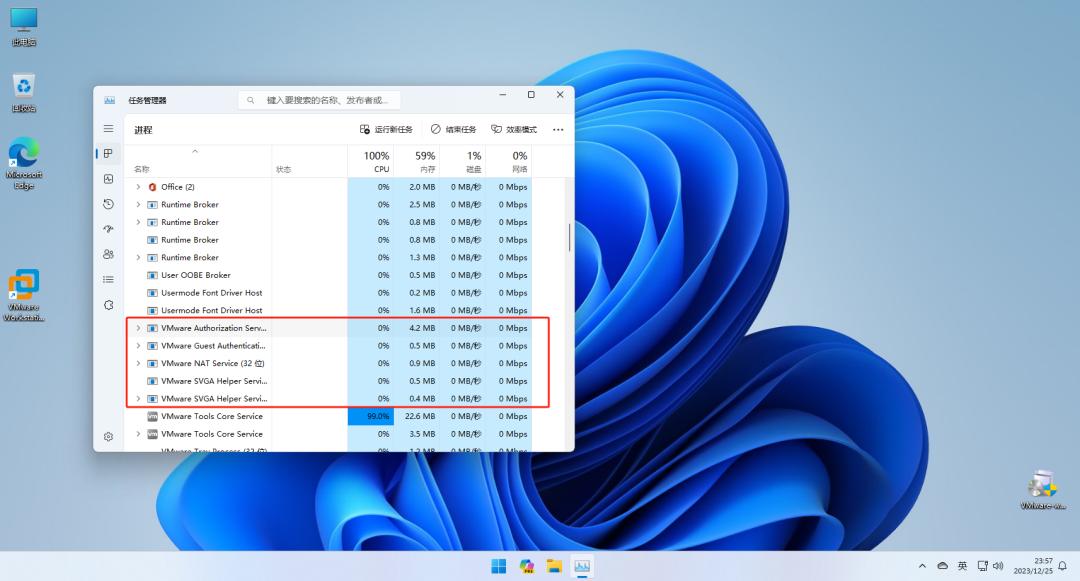Open the more options (...) menu
1080x581 pixels.
(x=558, y=129)
